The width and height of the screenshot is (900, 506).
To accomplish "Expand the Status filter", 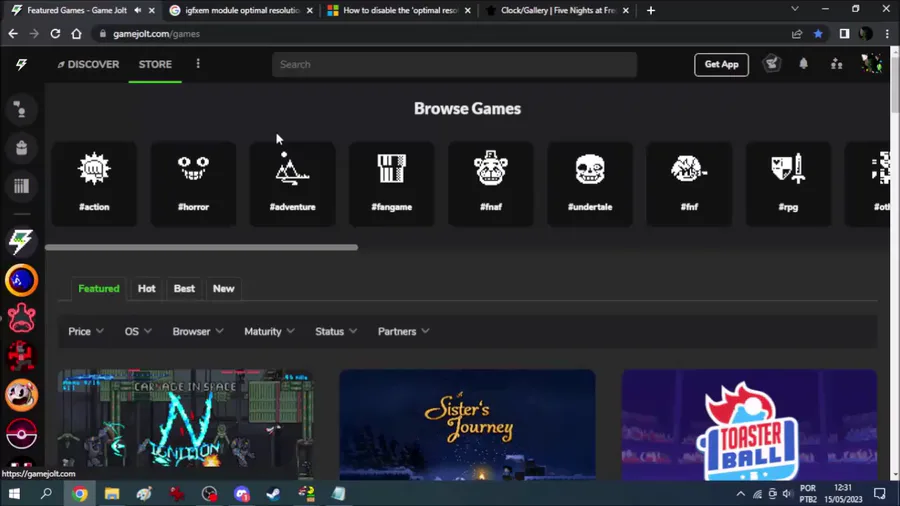I will [x=336, y=332].
